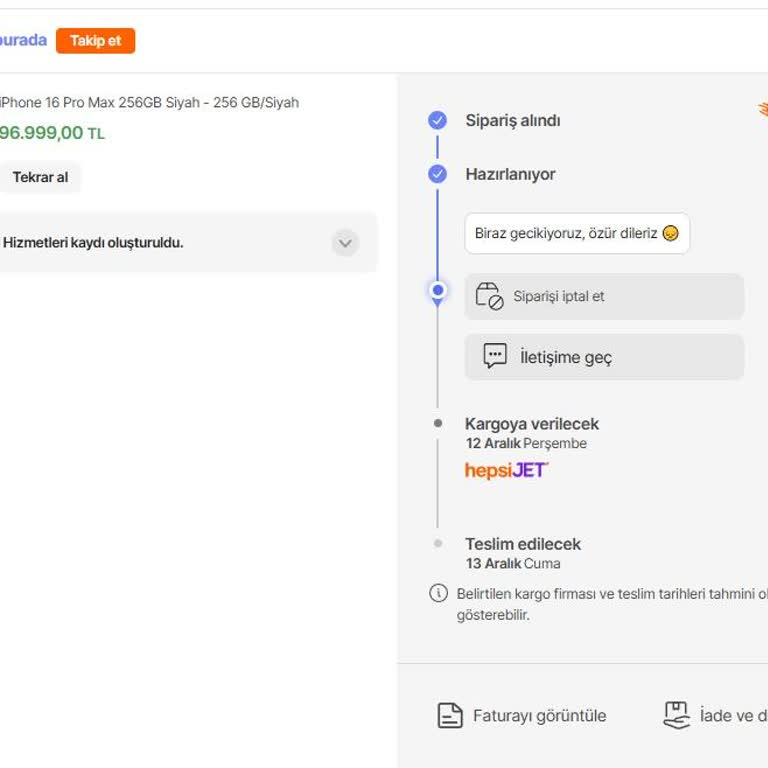The height and width of the screenshot is (768, 768).
Task: Select the Kargoya verilecek timeline dot
Action: coord(437,424)
